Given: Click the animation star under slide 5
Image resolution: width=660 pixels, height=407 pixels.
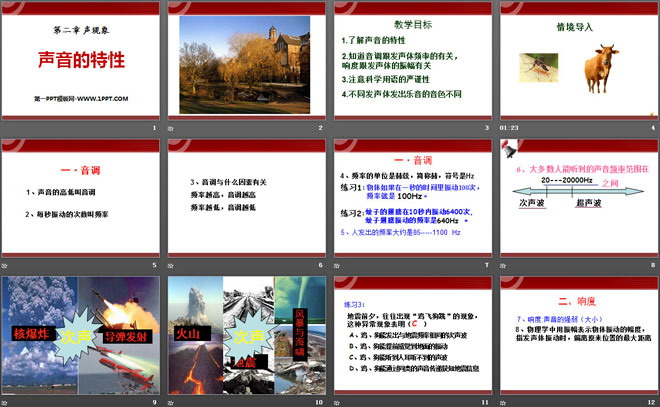Looking at the screenshot, I should pos(4,266).
